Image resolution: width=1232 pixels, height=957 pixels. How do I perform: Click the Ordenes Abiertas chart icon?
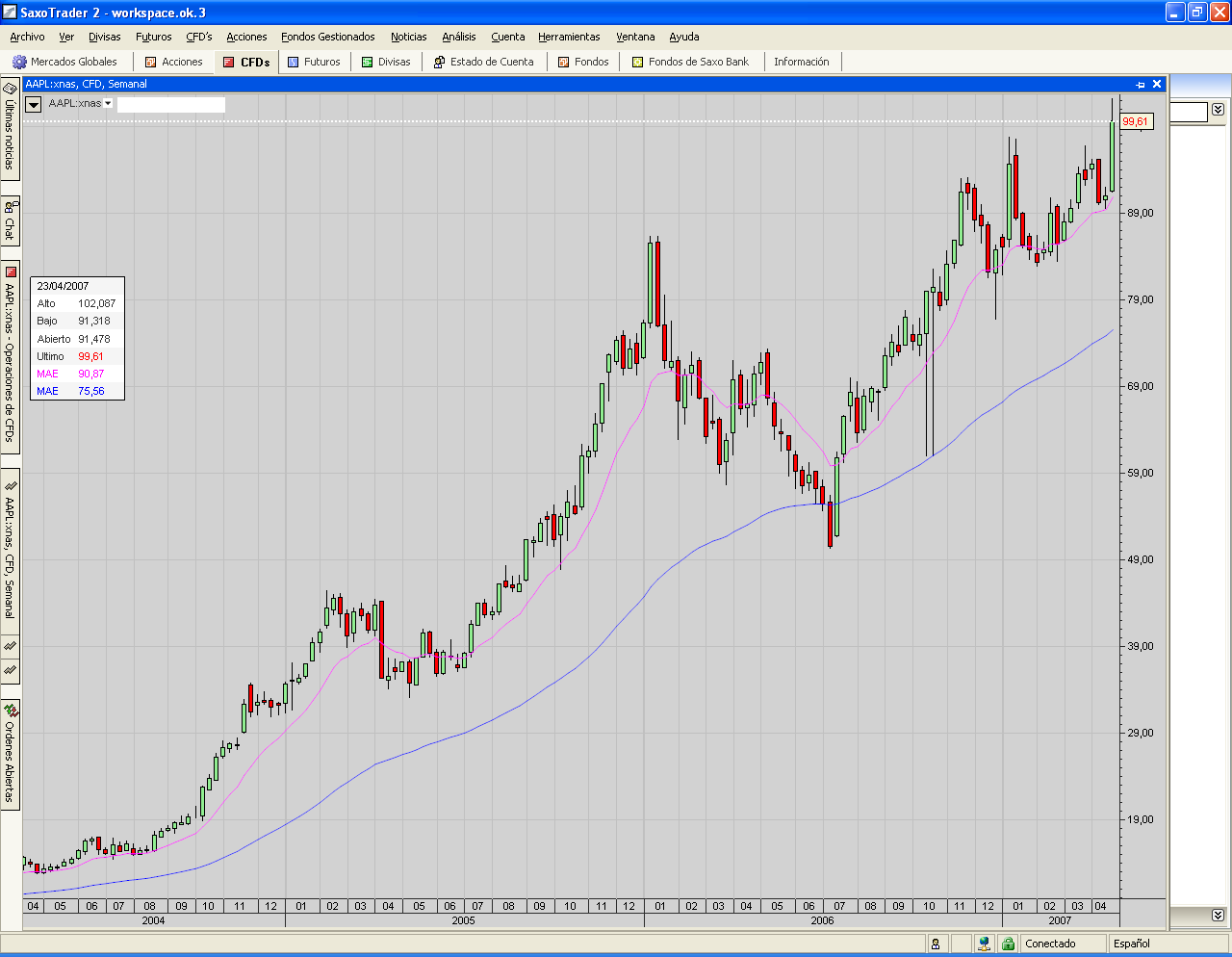pyautogui.click(x=10, y=711)
